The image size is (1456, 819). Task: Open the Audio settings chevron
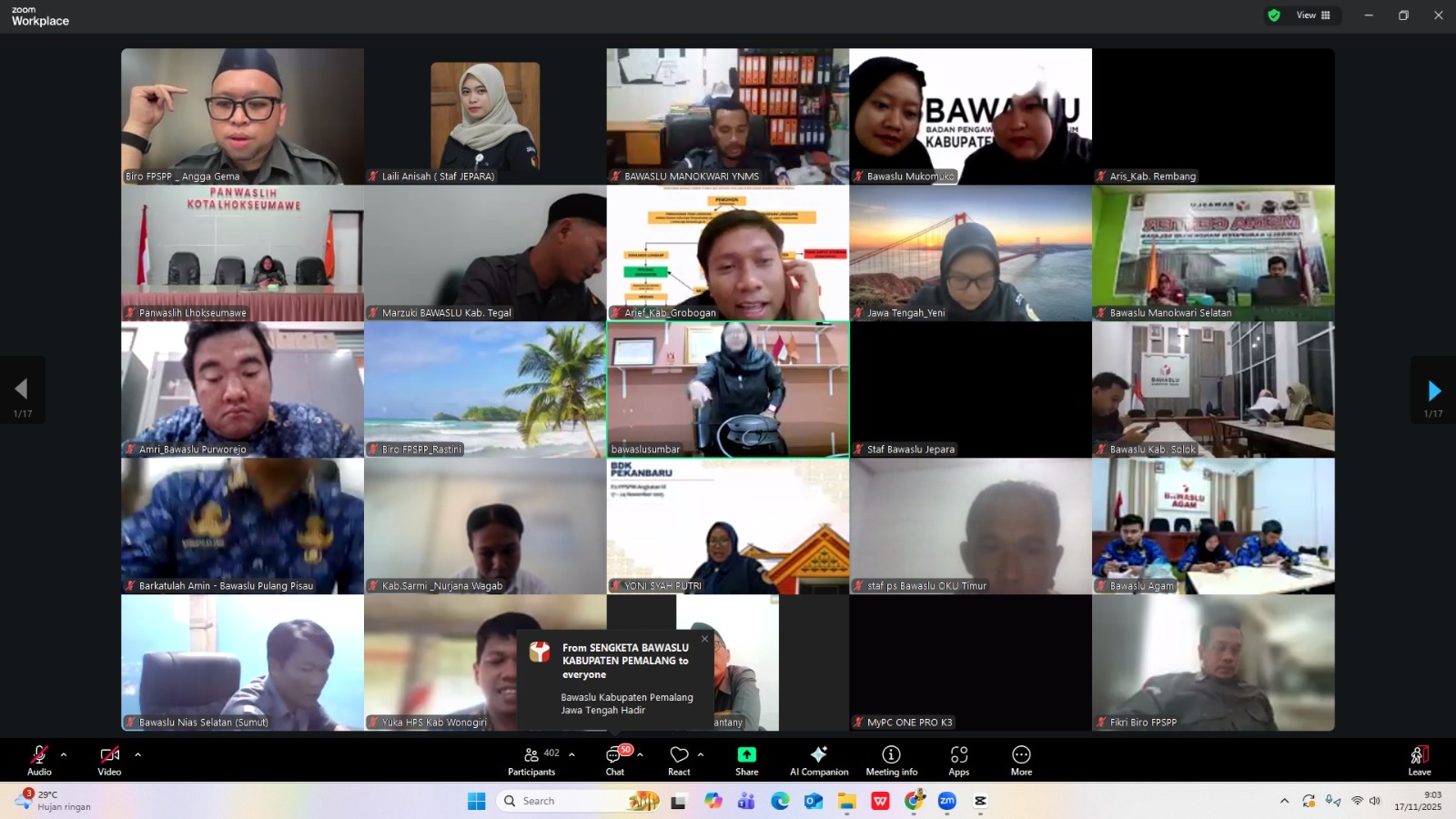point(63,754)
